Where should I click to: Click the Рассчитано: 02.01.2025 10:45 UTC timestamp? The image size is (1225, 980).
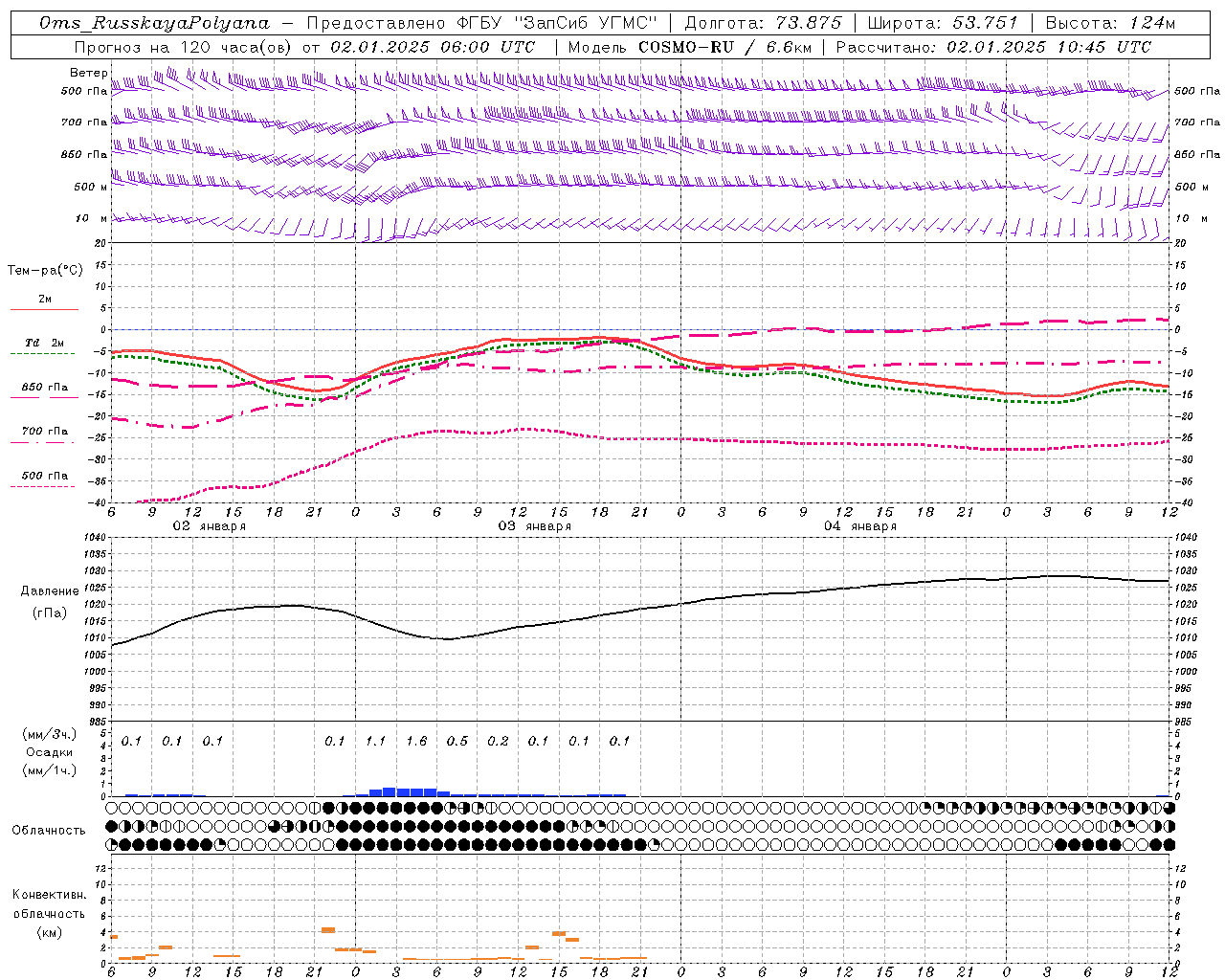(x=993, y=46)
